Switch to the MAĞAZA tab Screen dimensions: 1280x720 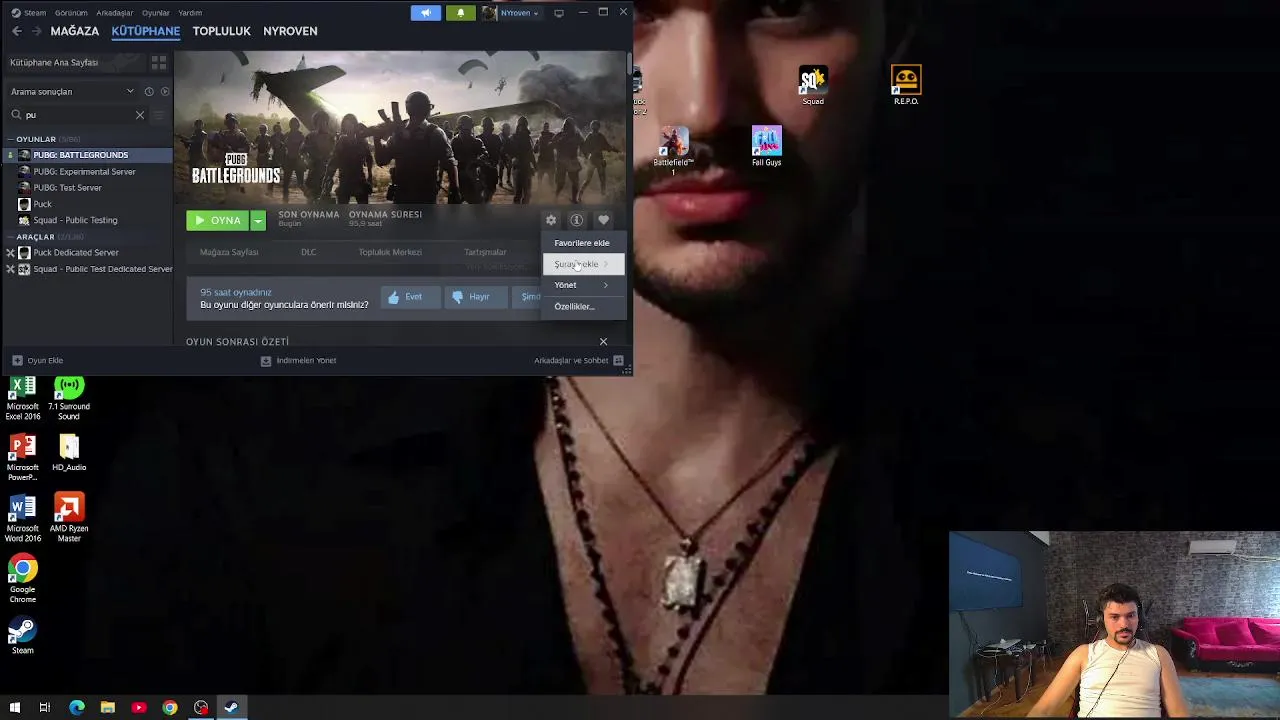[75, 31]
